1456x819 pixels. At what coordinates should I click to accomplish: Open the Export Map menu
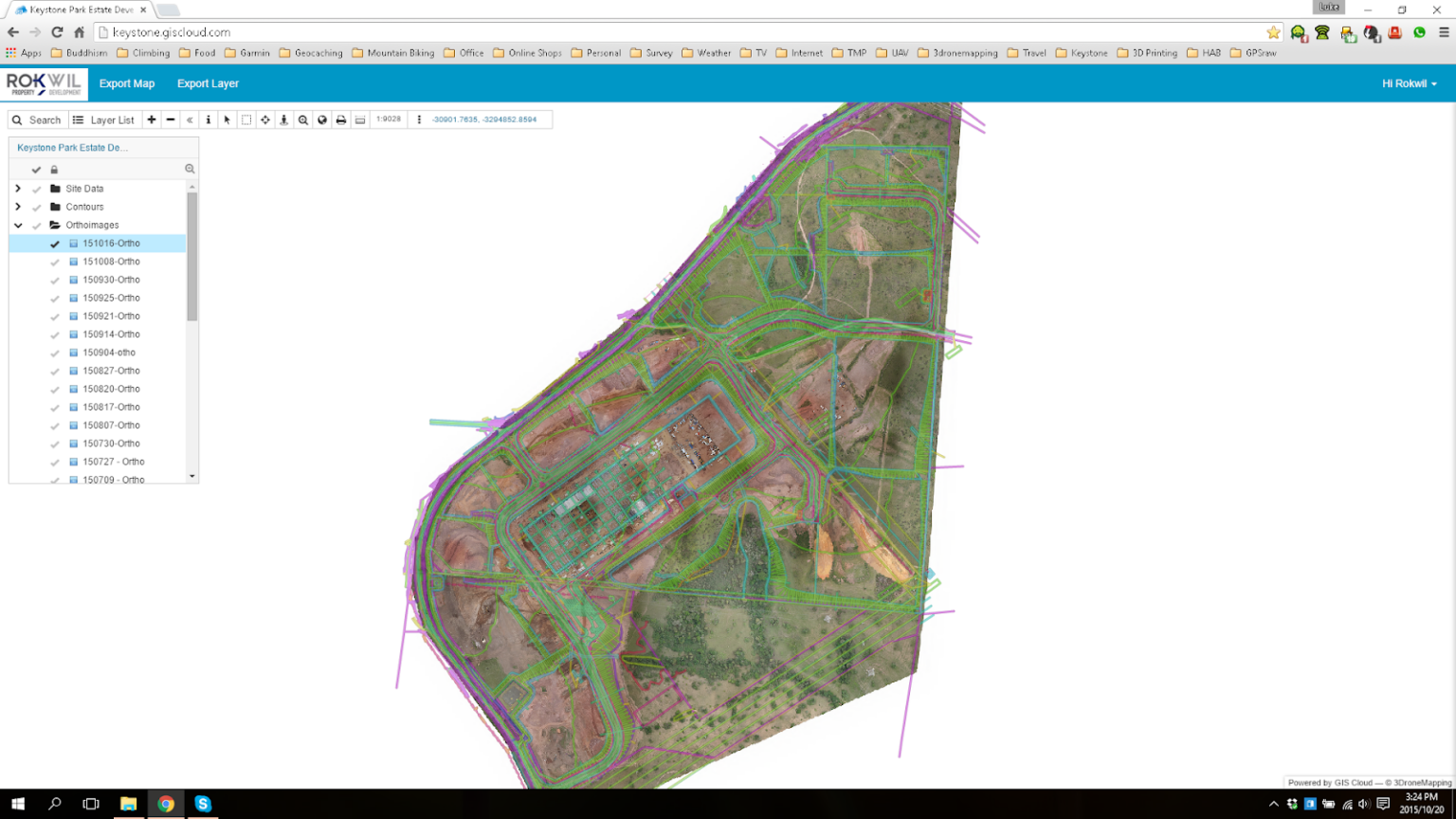pos(126,83)
